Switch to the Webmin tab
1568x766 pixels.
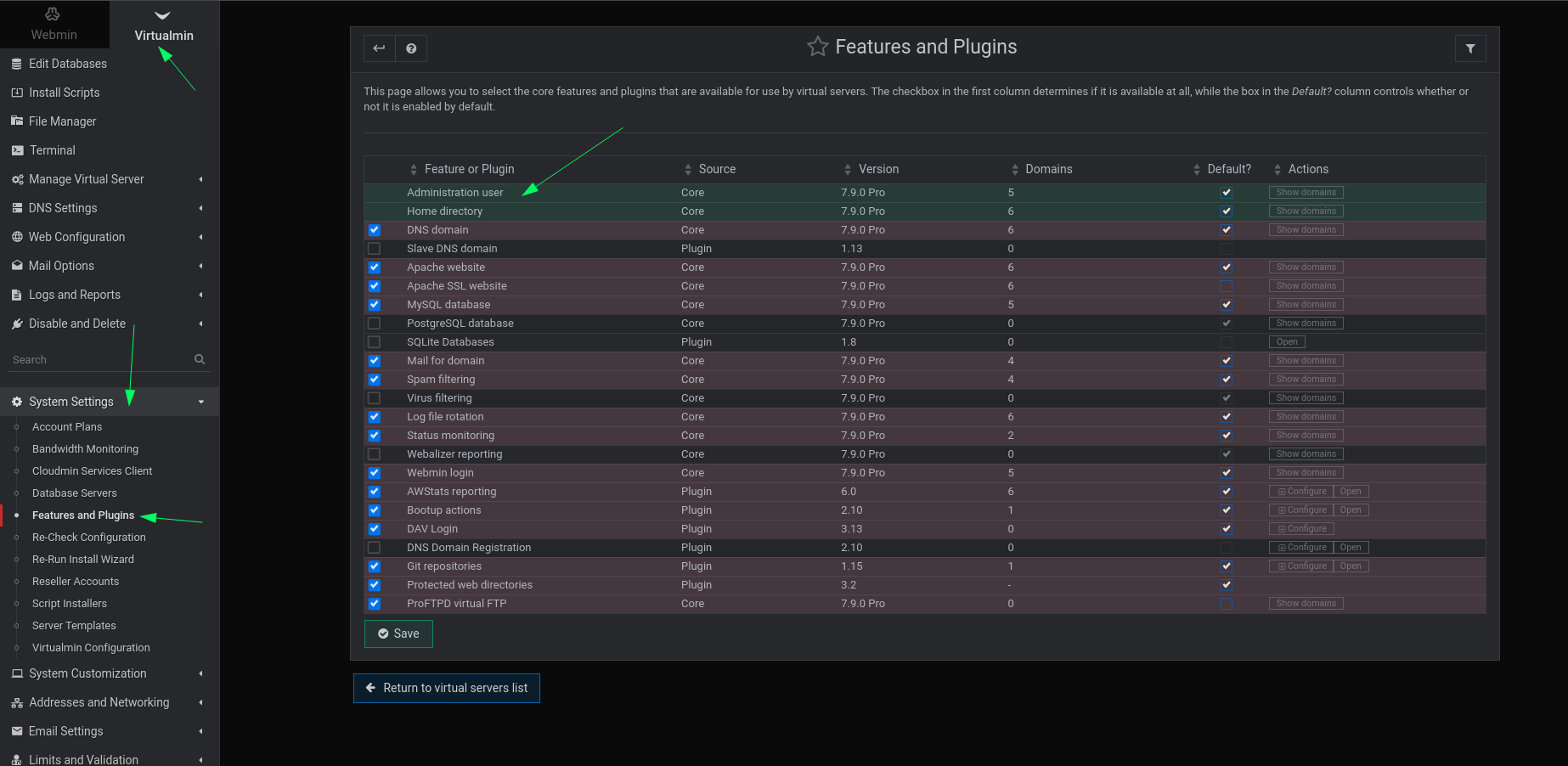pos(54,24)
